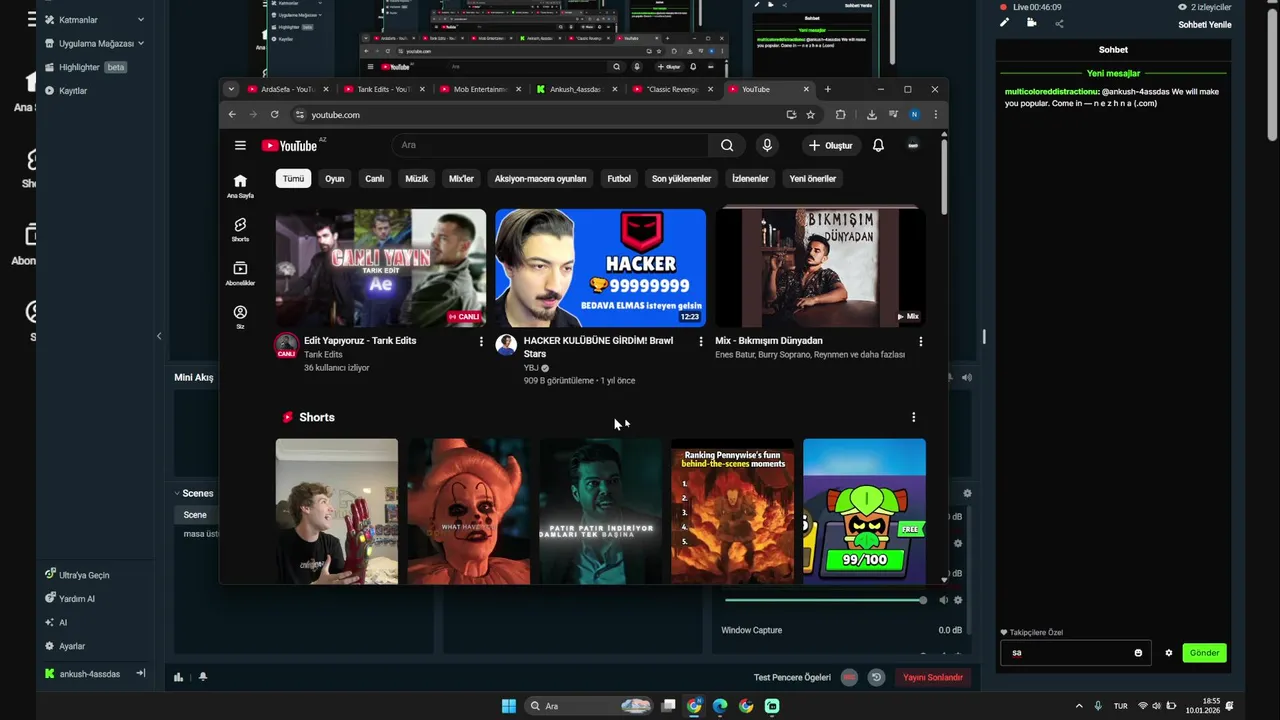Click camera icon in stream panel

coord(1032,23)
